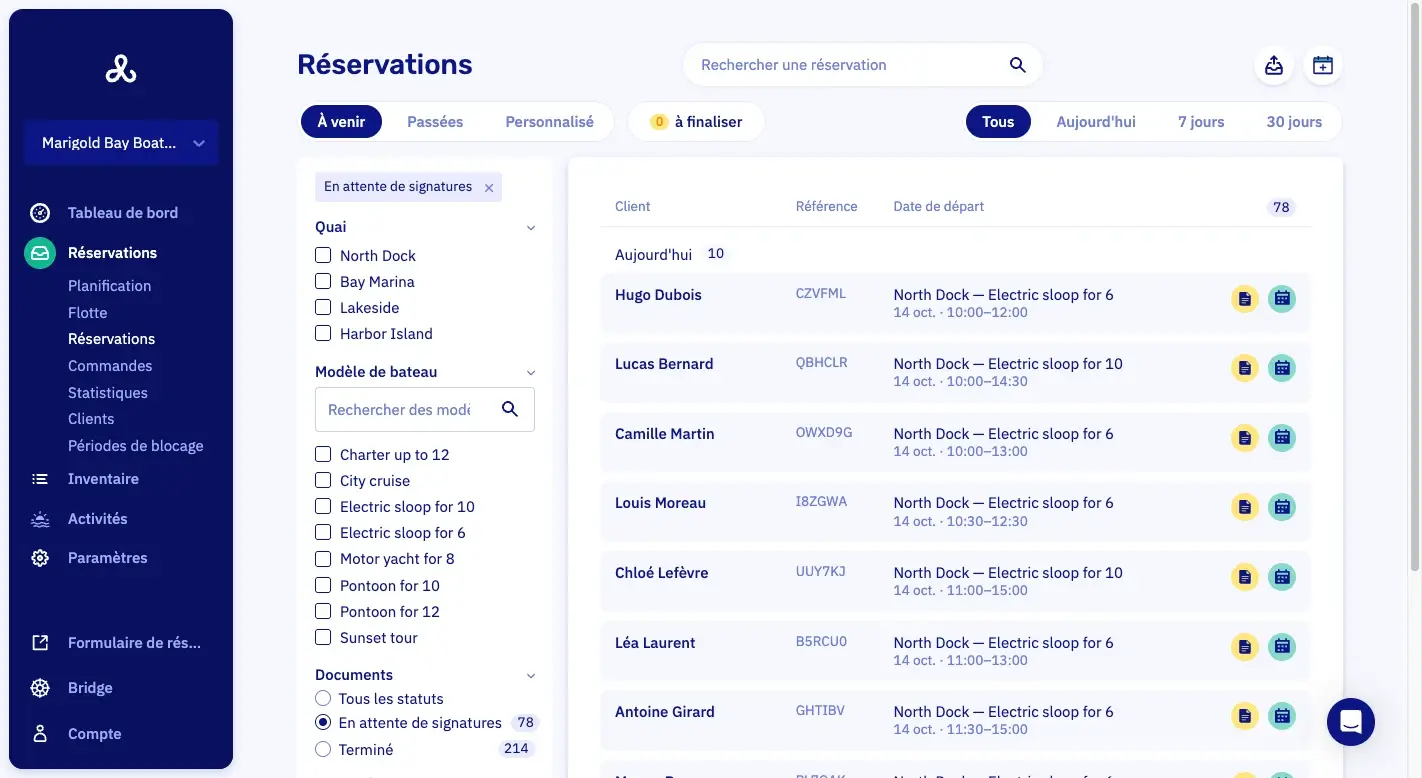The image size is (1422, 778).
Task: Remove the En attente de signatures filter chip
Action: pos(489,187)
